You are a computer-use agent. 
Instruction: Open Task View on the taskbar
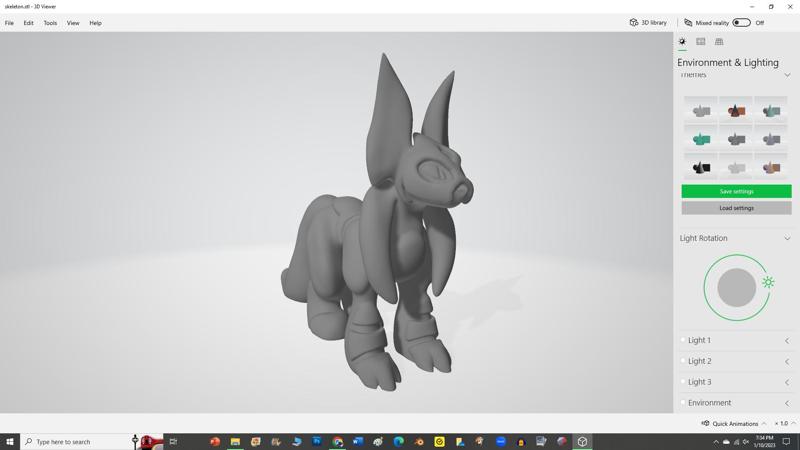click(x=173, y=441)
